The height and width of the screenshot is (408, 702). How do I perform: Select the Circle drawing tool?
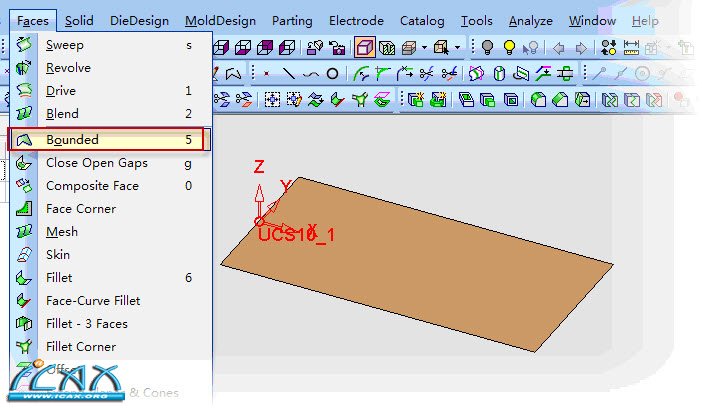332,73
